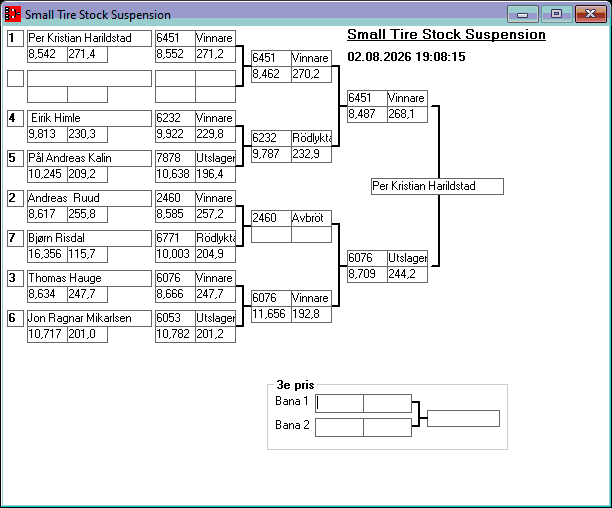The width and height of the screenshot is (612, 508).
Task: Click the quarterfinal time 8,462 cell
Action: click(271, 74)
